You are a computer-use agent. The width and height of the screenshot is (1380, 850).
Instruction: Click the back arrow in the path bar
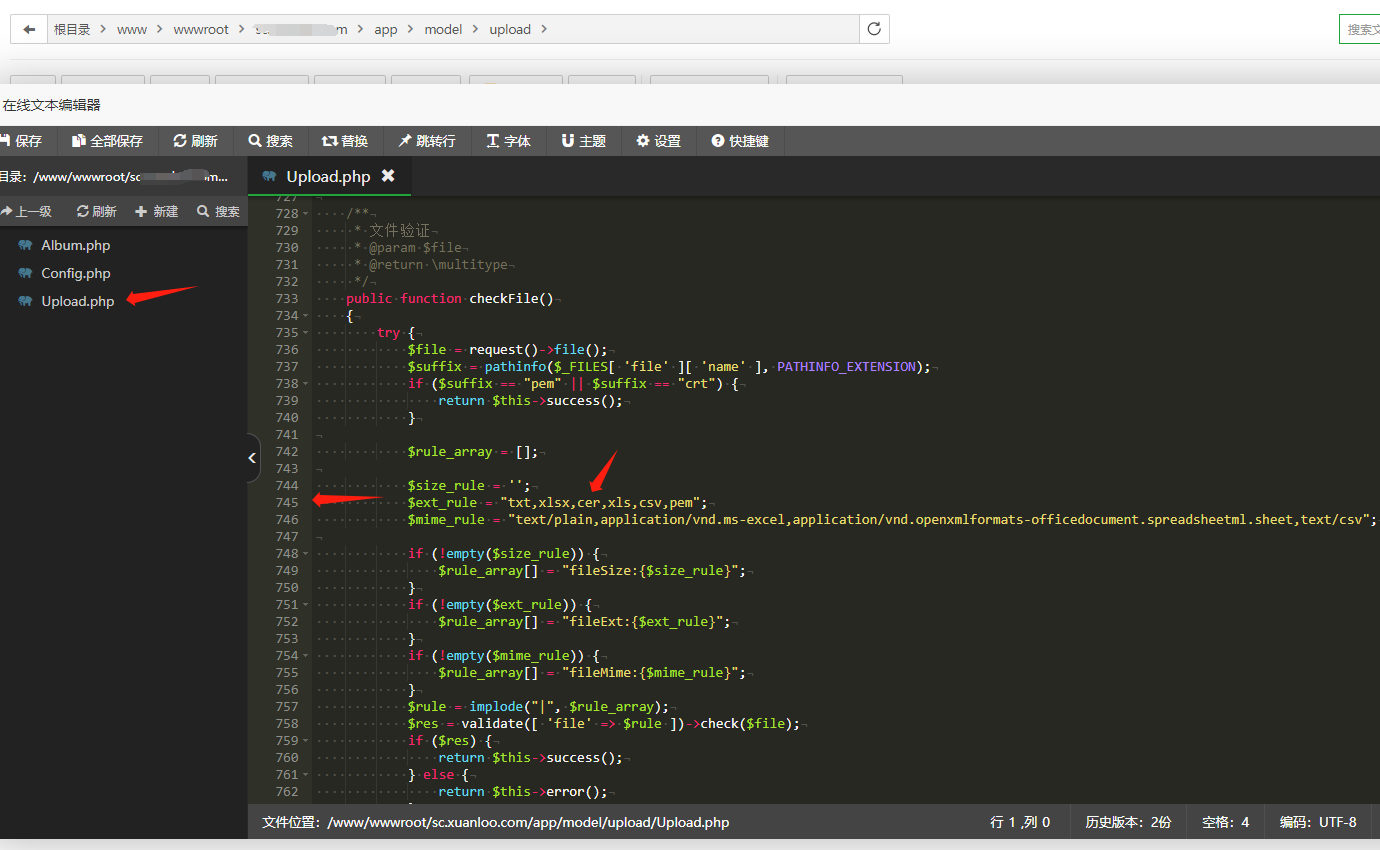pos(29,29)
